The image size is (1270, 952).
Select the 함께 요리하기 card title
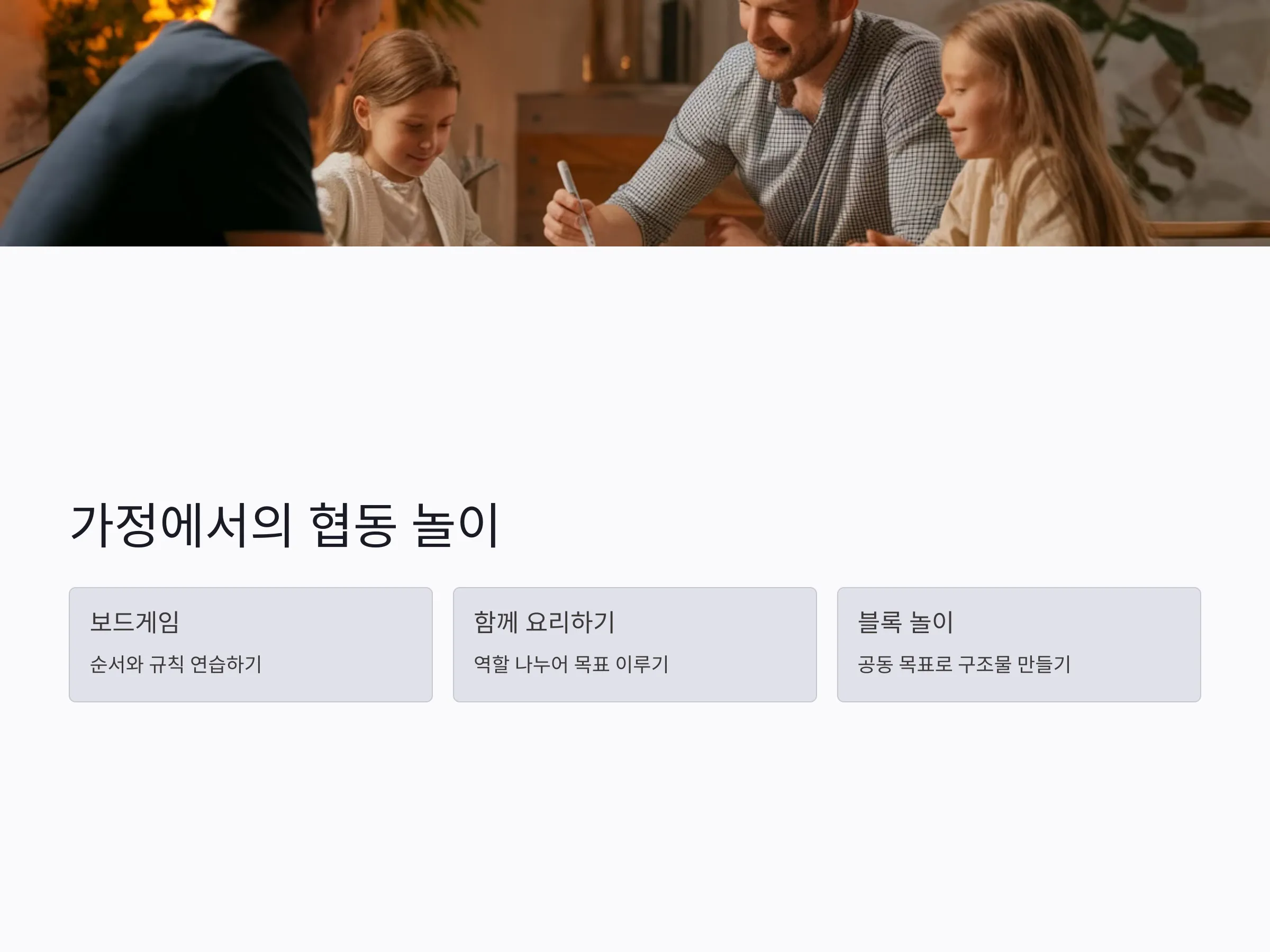(x=545, y=622)
